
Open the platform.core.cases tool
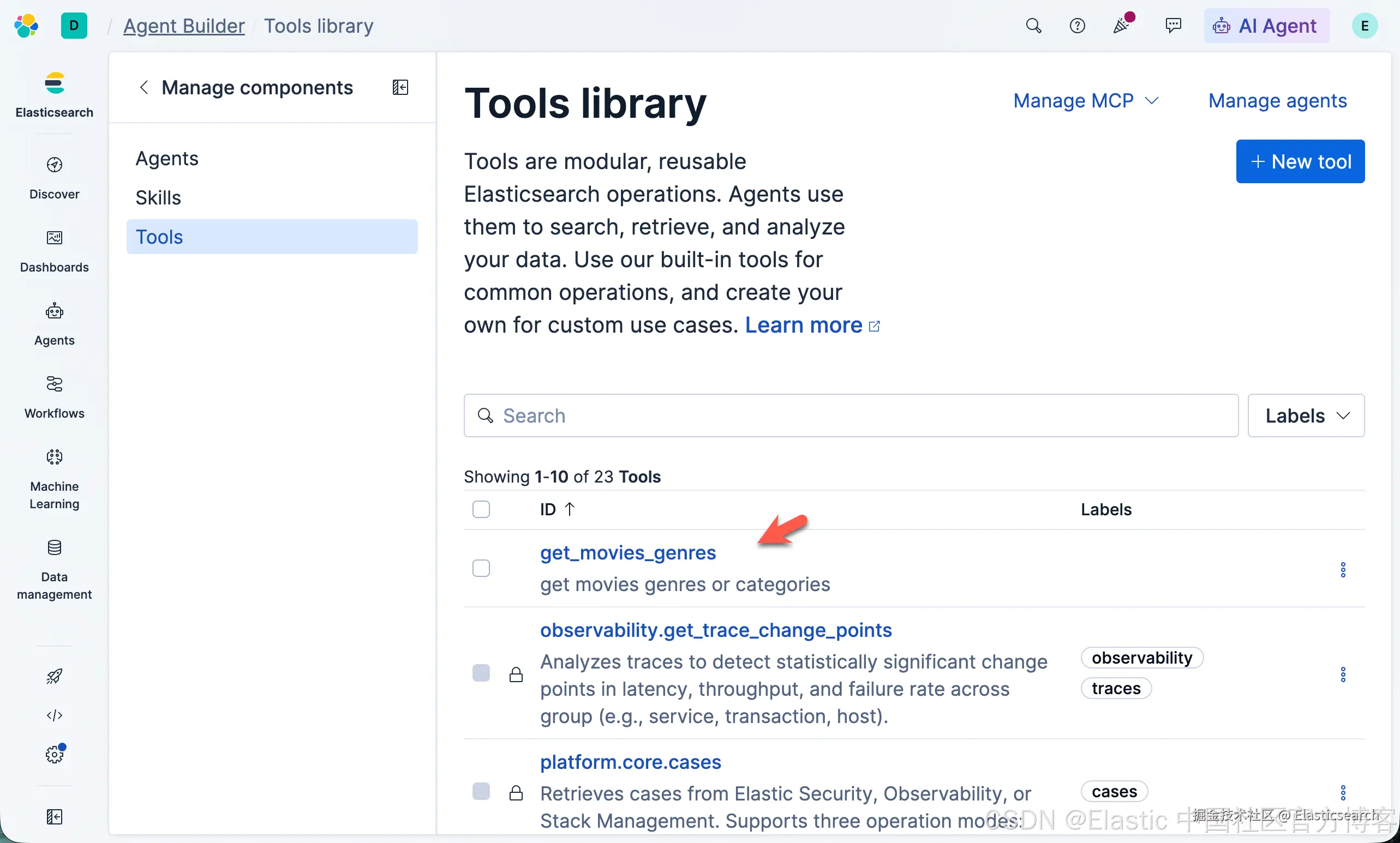631,762
